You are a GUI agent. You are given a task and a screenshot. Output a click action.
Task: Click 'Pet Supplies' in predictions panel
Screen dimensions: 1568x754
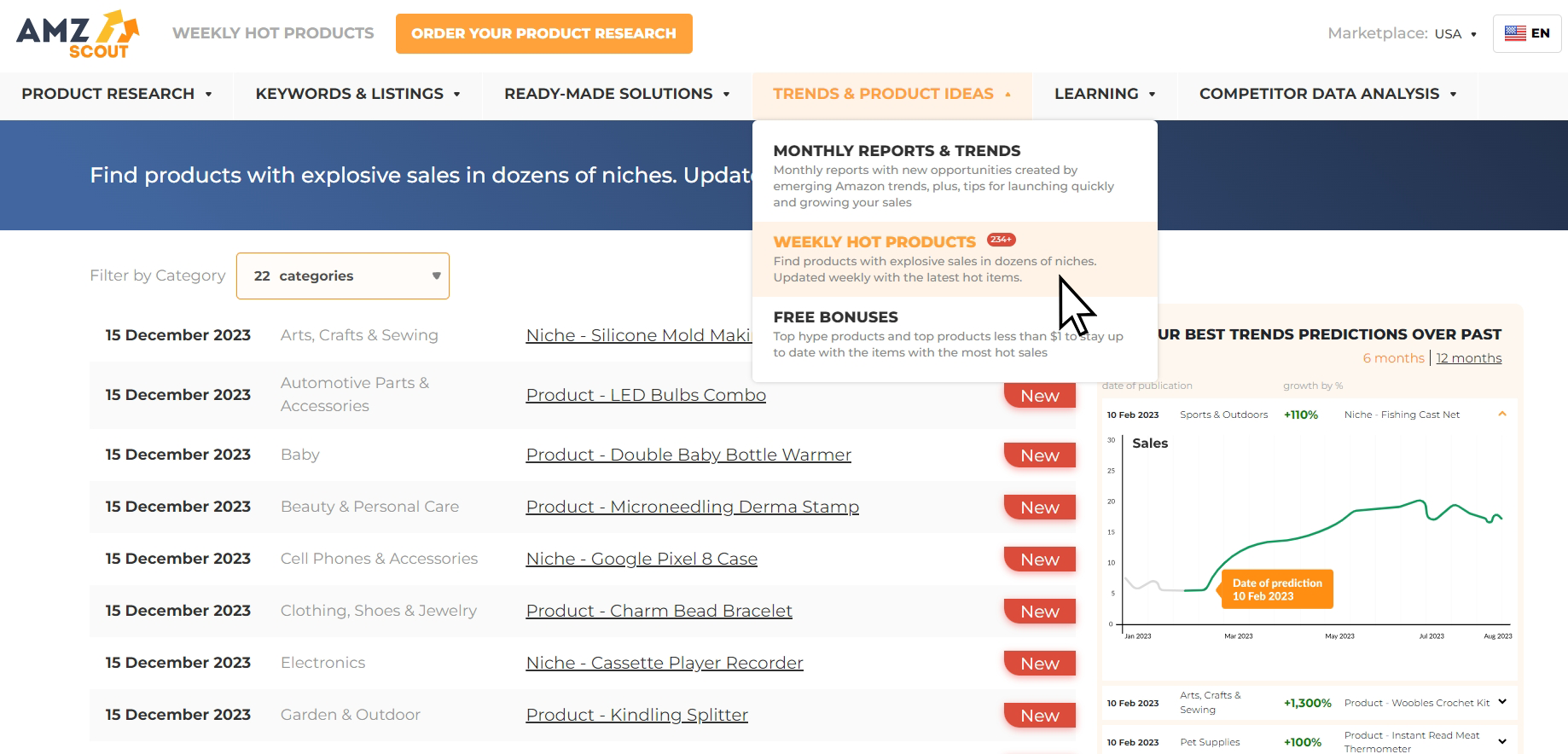[1210, 742]
